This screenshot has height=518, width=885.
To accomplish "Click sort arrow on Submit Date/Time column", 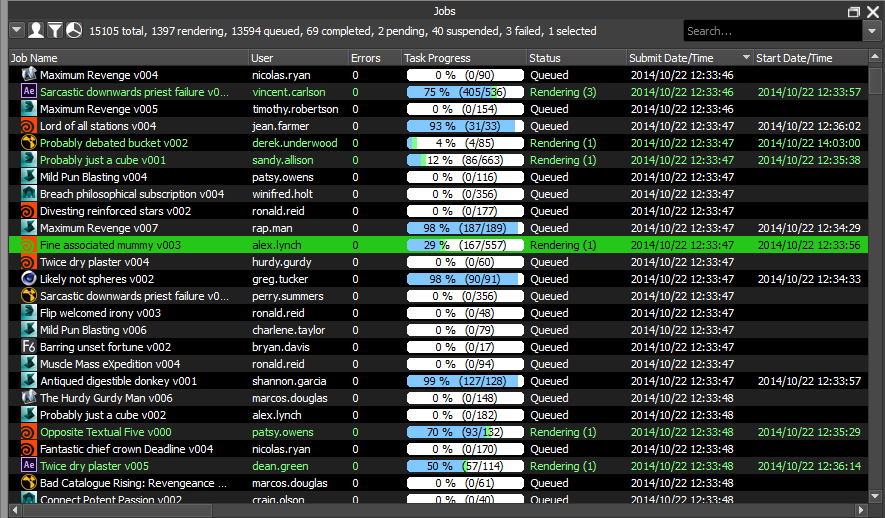I will click(745, 58).
